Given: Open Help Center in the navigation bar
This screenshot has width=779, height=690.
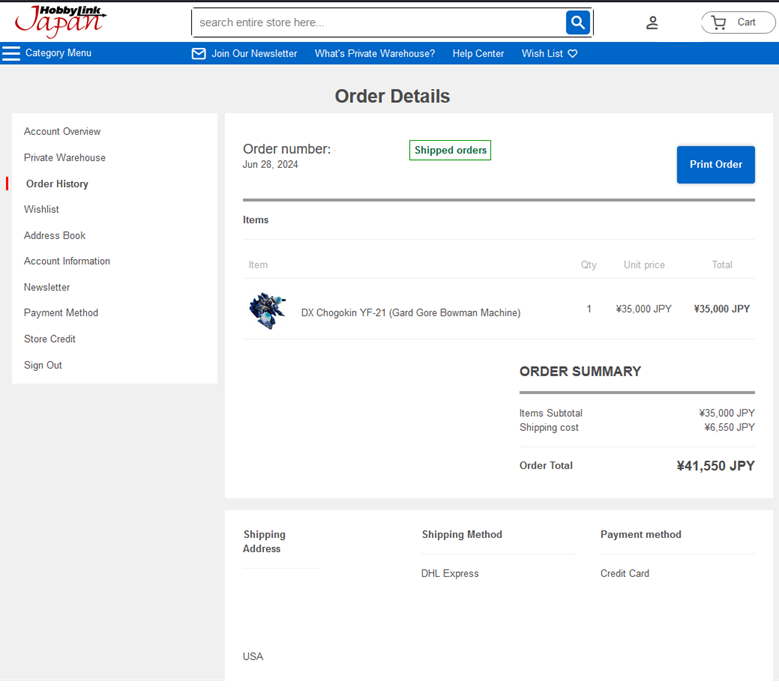Looking at the screenshot, I should click(x=478, y=54).
